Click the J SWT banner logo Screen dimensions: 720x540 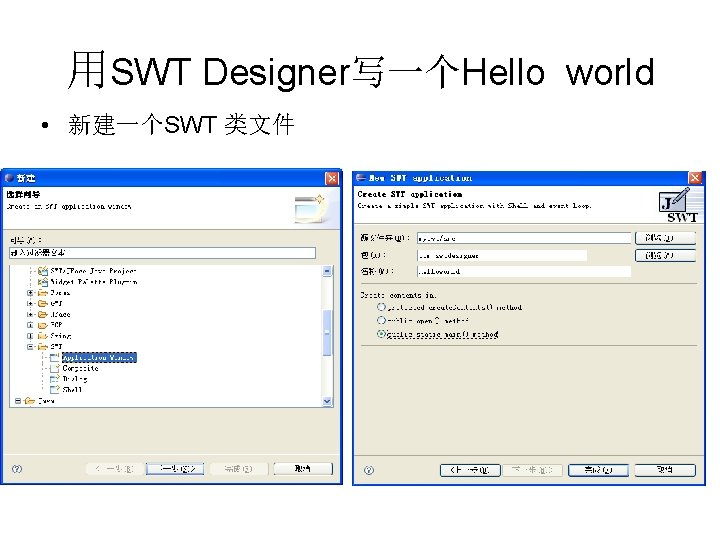[x=679, y=205]
